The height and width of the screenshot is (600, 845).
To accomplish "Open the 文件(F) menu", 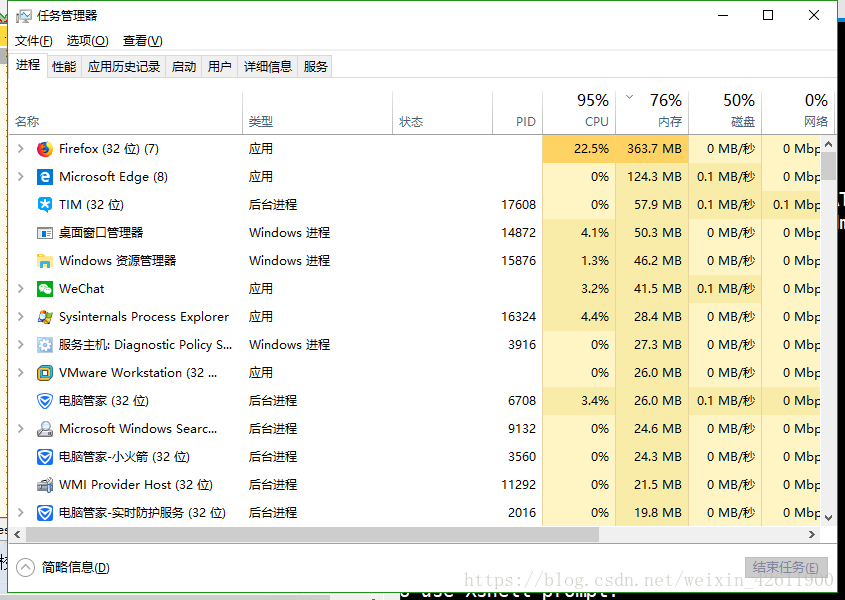I will pos(33,41).
